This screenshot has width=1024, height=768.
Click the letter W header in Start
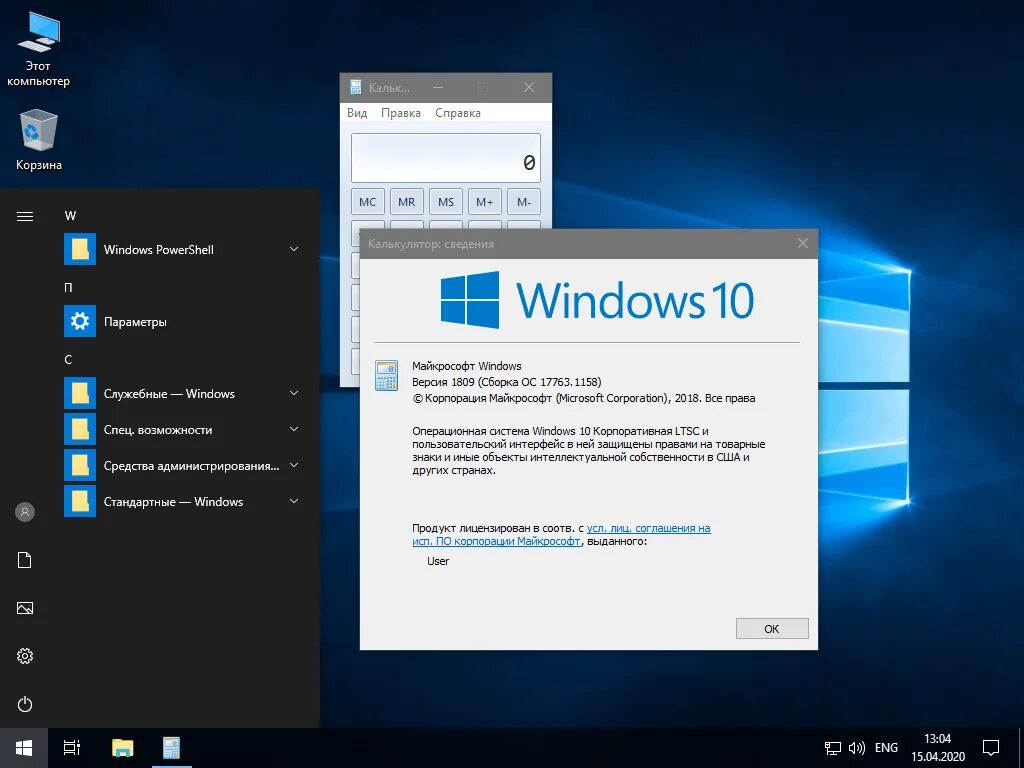[71, 216]
